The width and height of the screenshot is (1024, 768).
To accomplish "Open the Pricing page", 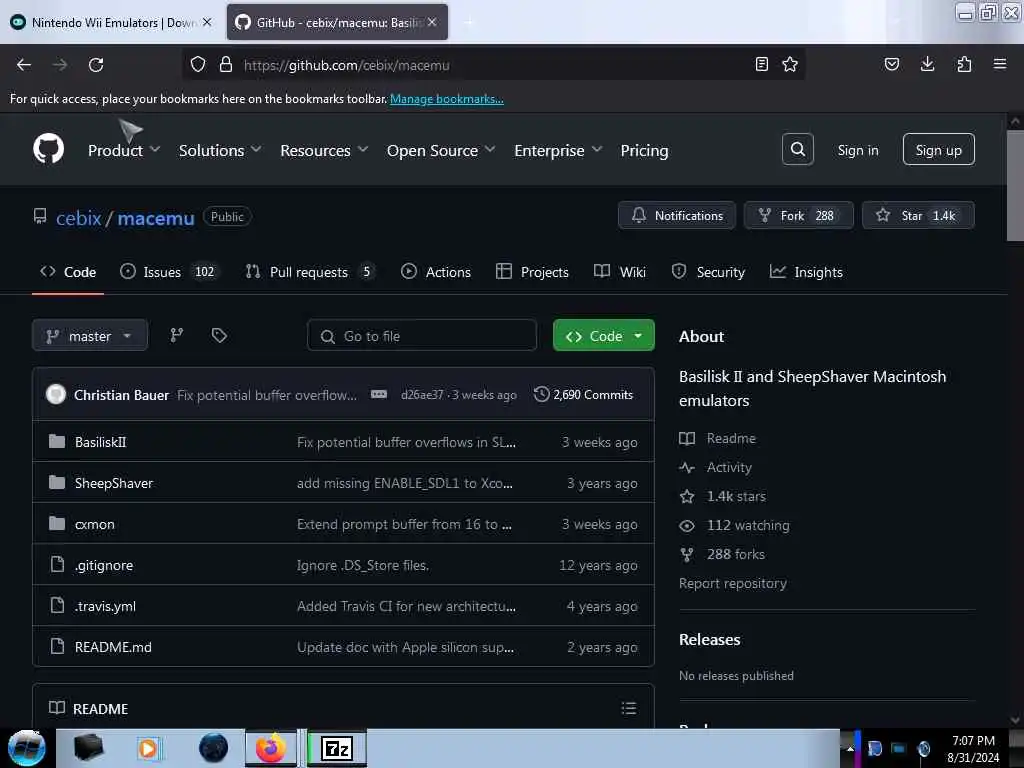I will pyautogui.click(x=644, y=150).
